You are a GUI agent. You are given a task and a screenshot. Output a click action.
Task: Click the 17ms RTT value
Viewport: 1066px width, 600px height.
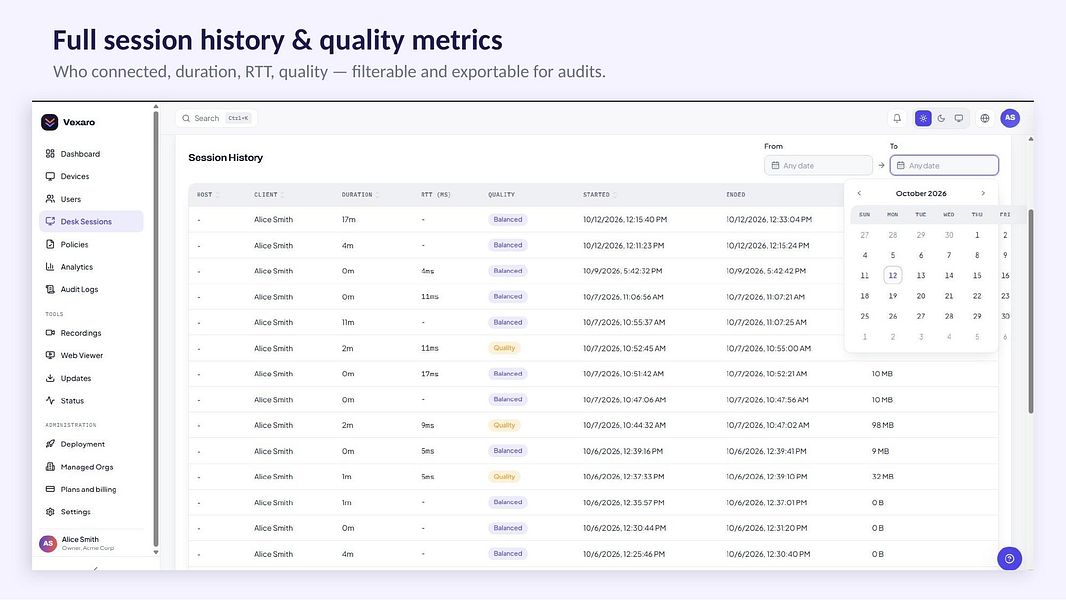tap(430, 374)
